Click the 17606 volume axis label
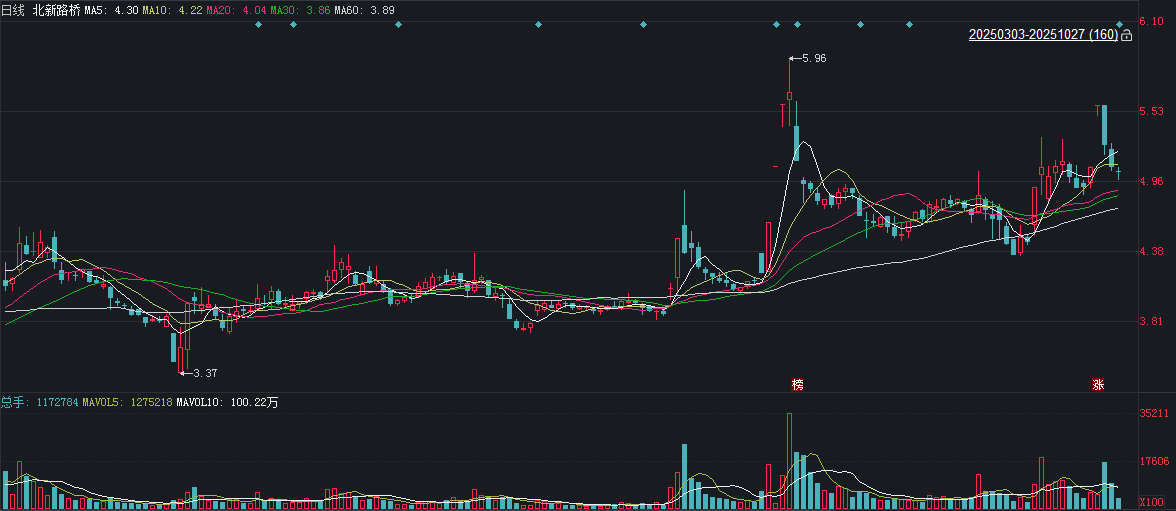 pos(1154,461)
